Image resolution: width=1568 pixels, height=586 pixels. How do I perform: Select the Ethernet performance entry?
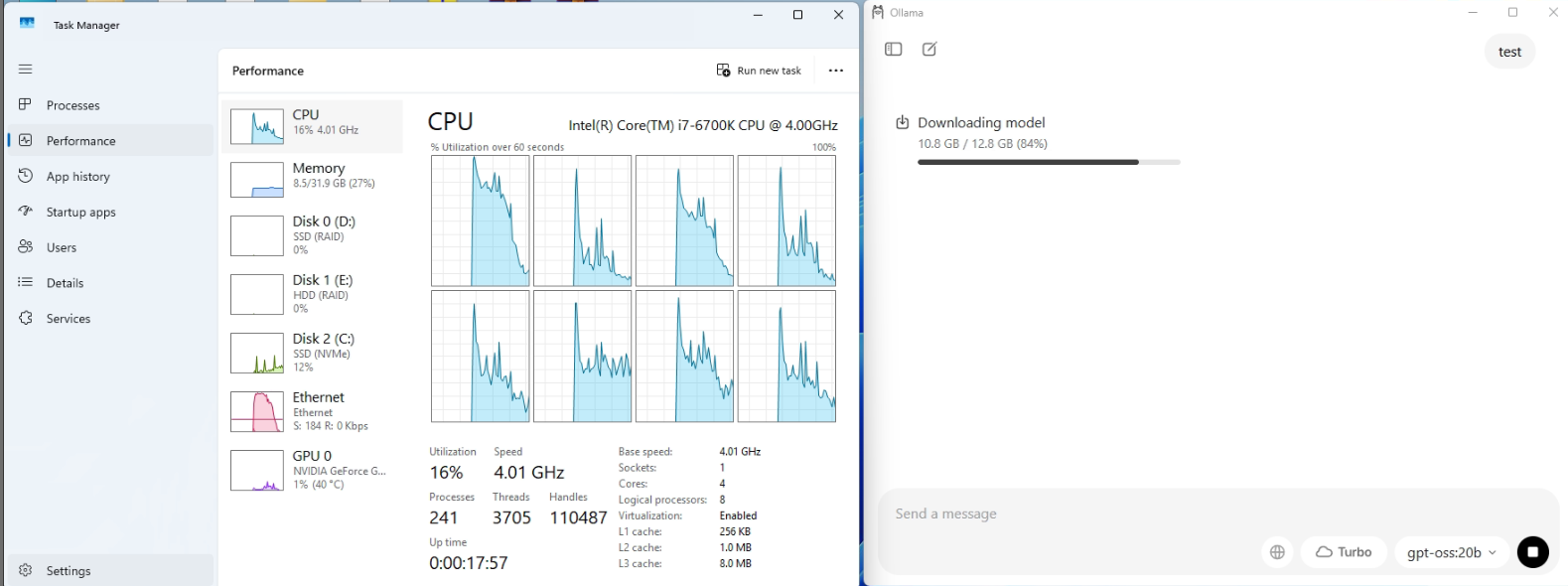click(313, 411)
